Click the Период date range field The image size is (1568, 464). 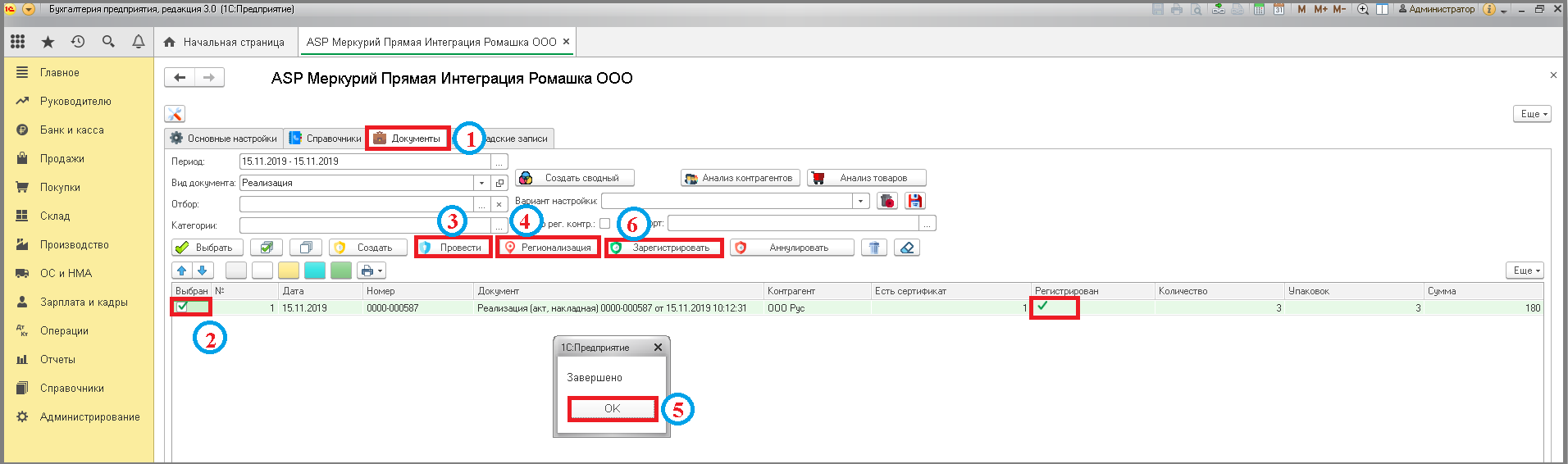[365, 161]
